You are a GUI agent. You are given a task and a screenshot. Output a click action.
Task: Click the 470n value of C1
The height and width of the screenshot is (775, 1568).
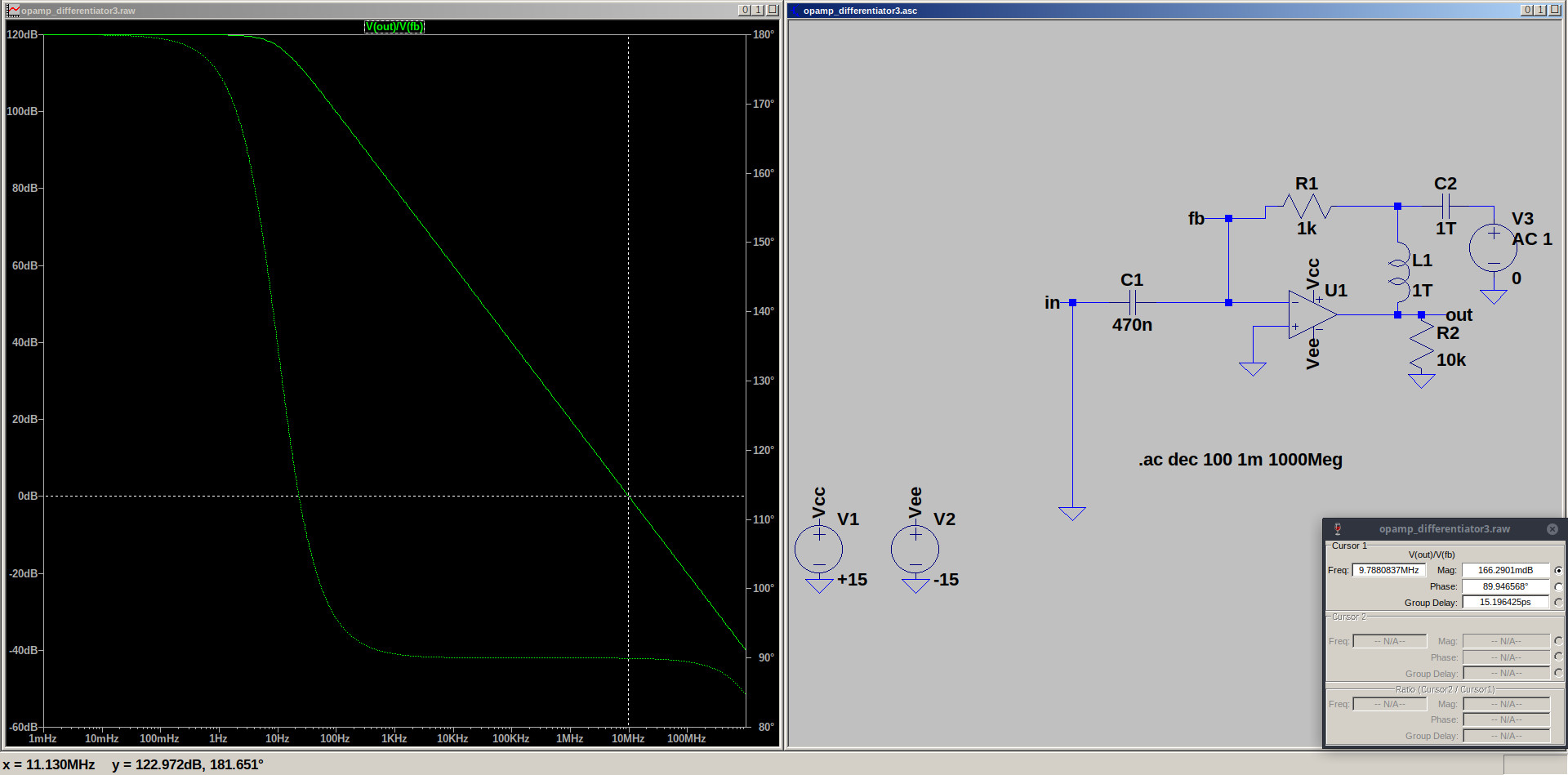[x=1132, y=325]
